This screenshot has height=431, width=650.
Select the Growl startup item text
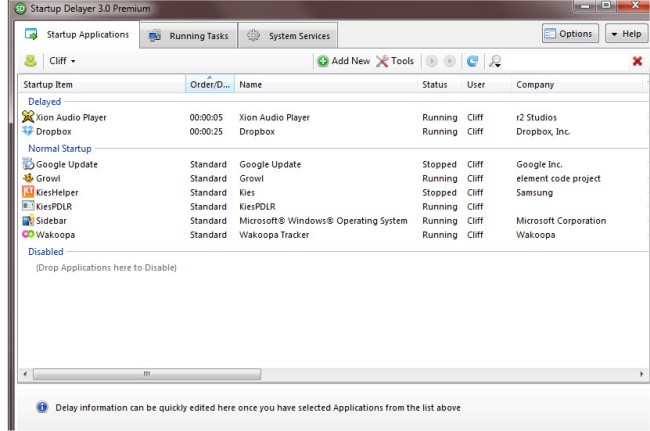(x=48, y=178)
